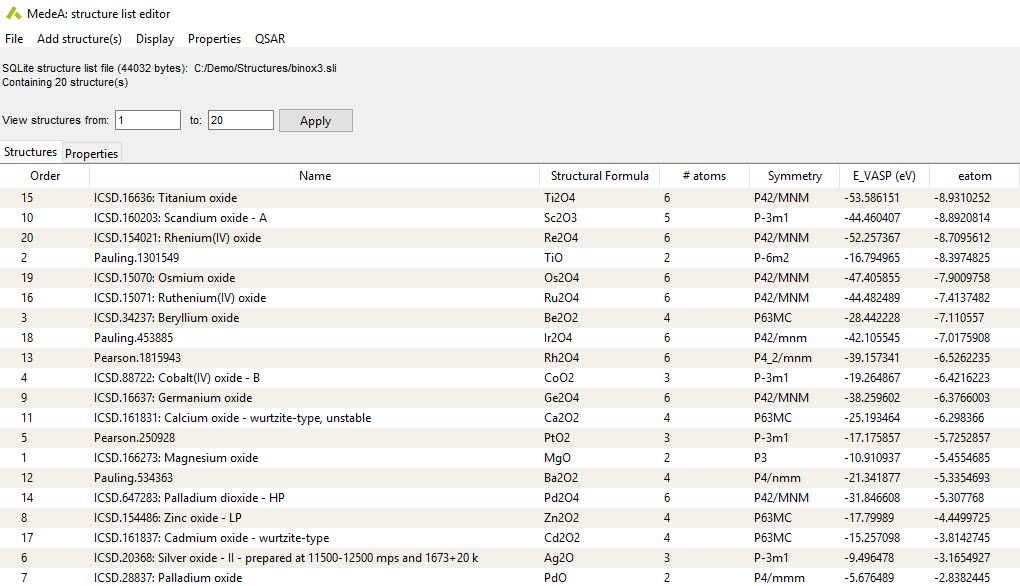Click the Apply button
This screenshot has width=1020, height=586.
pos(315,120)
